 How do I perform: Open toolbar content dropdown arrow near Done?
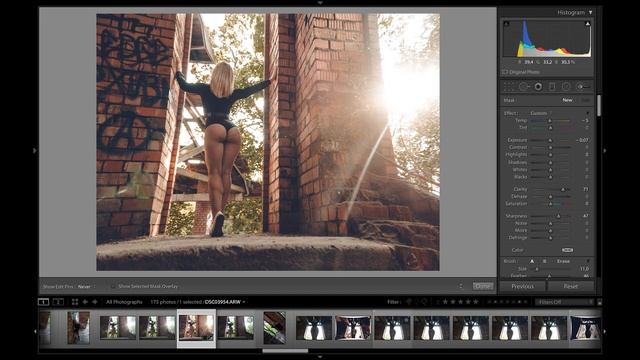pos(461,286)
